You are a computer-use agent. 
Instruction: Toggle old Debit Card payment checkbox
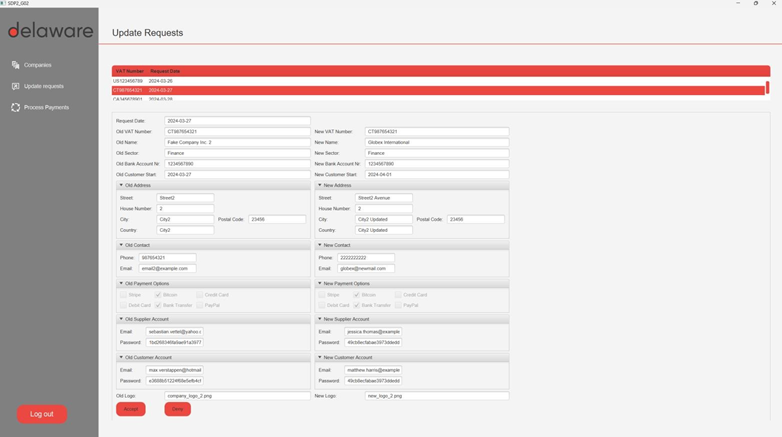tap(123, 305)
